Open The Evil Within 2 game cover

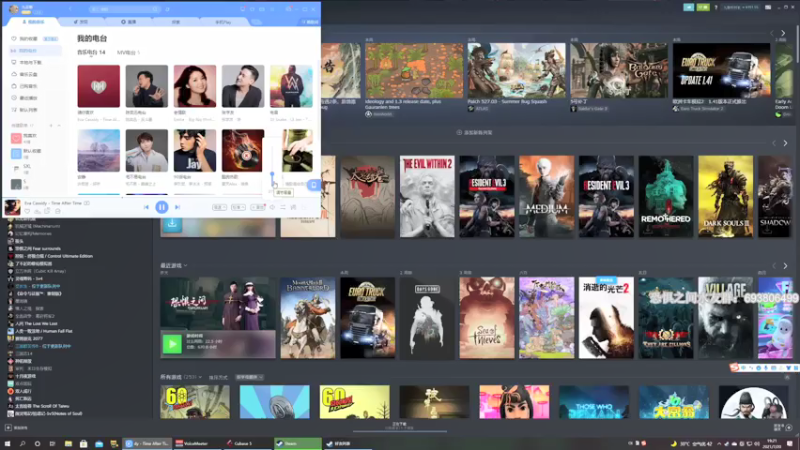427,196
